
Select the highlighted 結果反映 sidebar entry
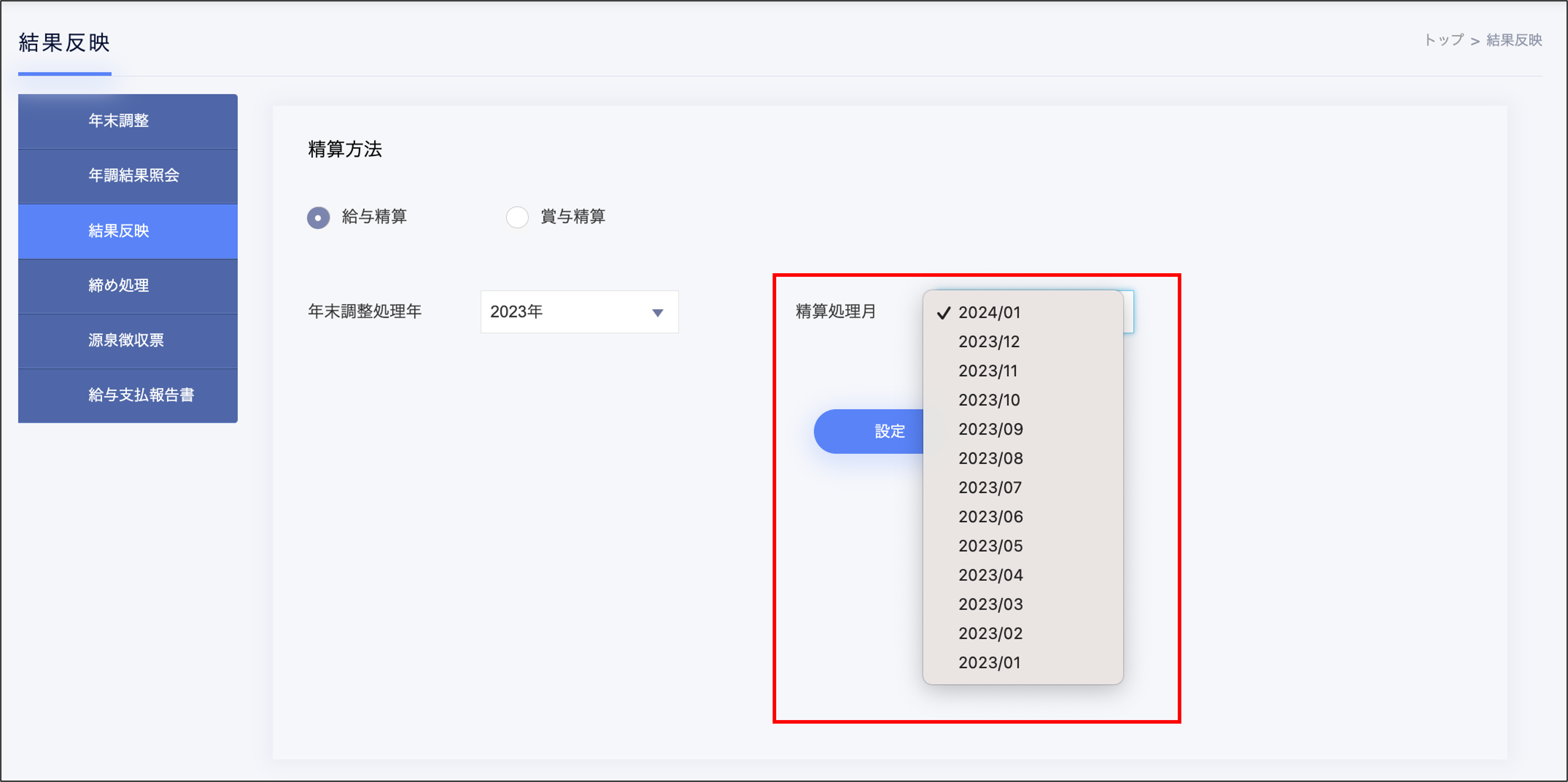128,231
